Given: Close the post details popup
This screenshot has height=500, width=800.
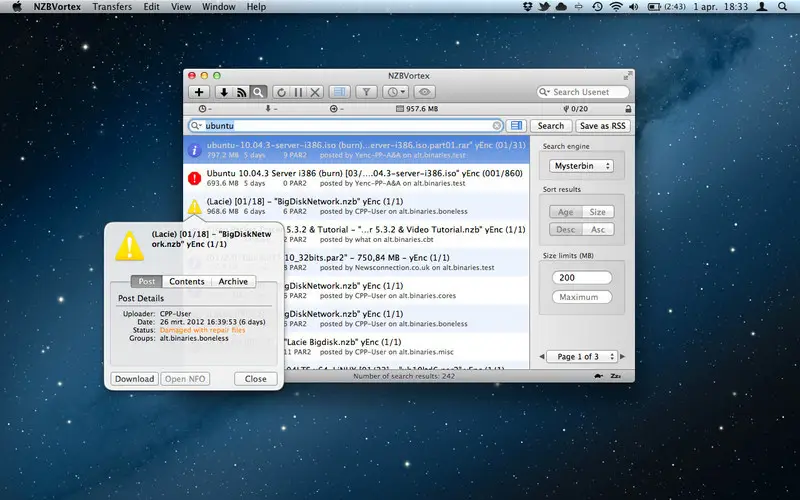Looking at the screenshot, I should tap(256, 379).
